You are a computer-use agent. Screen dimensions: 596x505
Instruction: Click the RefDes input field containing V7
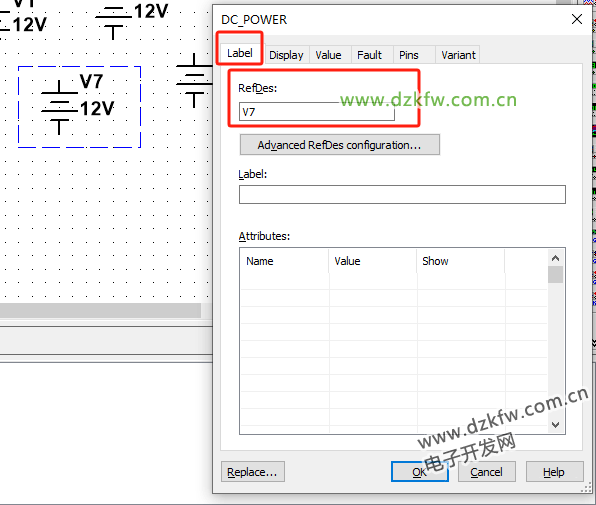[317, 112]
